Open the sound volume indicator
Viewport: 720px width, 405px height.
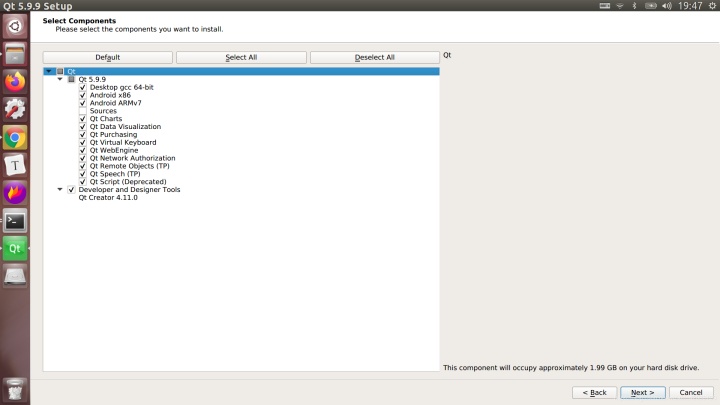click(x=667, y=6)
